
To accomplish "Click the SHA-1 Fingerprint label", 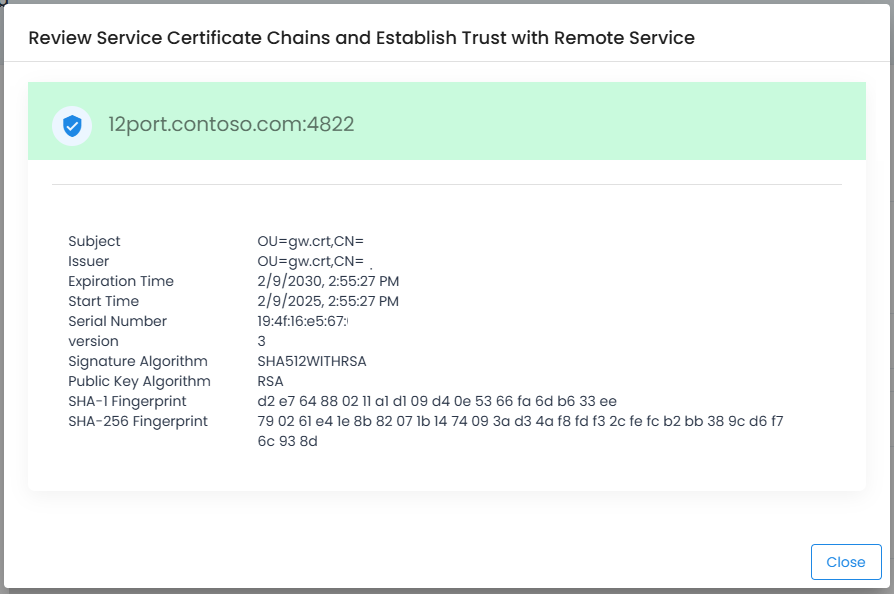I will click(127, 401).
